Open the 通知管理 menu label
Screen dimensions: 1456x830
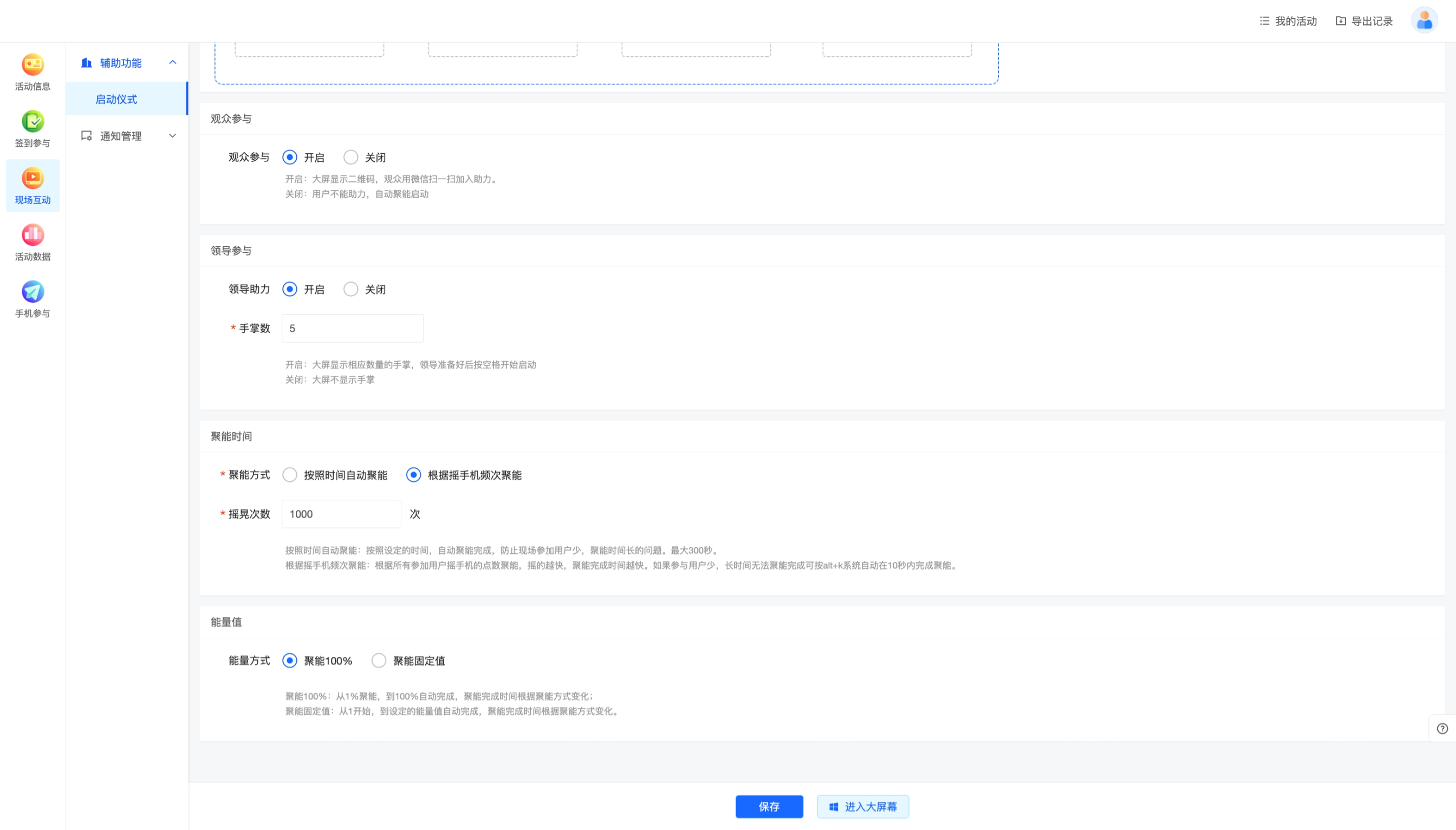(x=120, y=136)
